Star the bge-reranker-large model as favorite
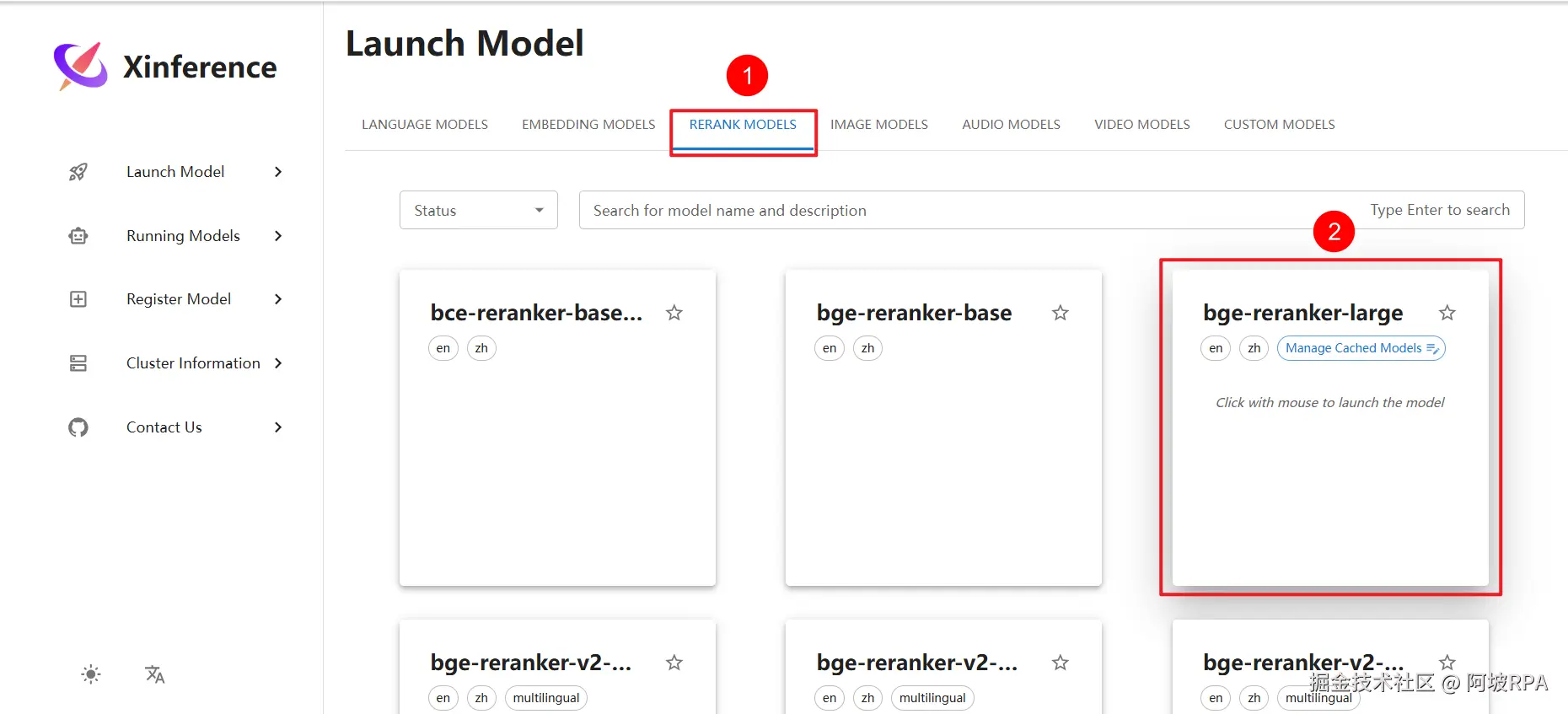The image size is (1568, 714). point(1447,313)
